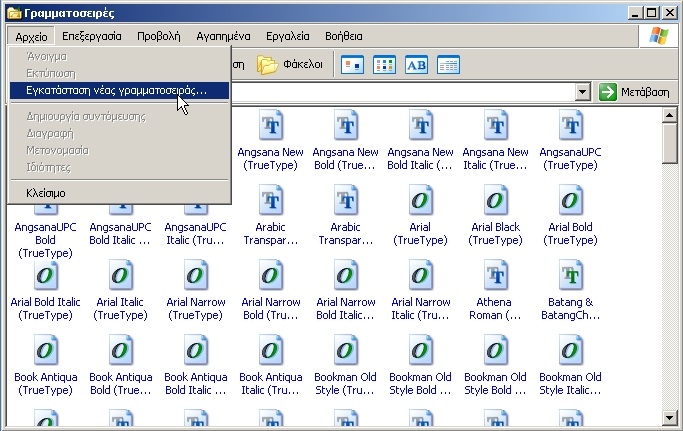Image resolution: width=683 pixels, height=431 pixels.
Task: Select the Arial Narrow Italic font icon
Action: click(x=421, y=275)
